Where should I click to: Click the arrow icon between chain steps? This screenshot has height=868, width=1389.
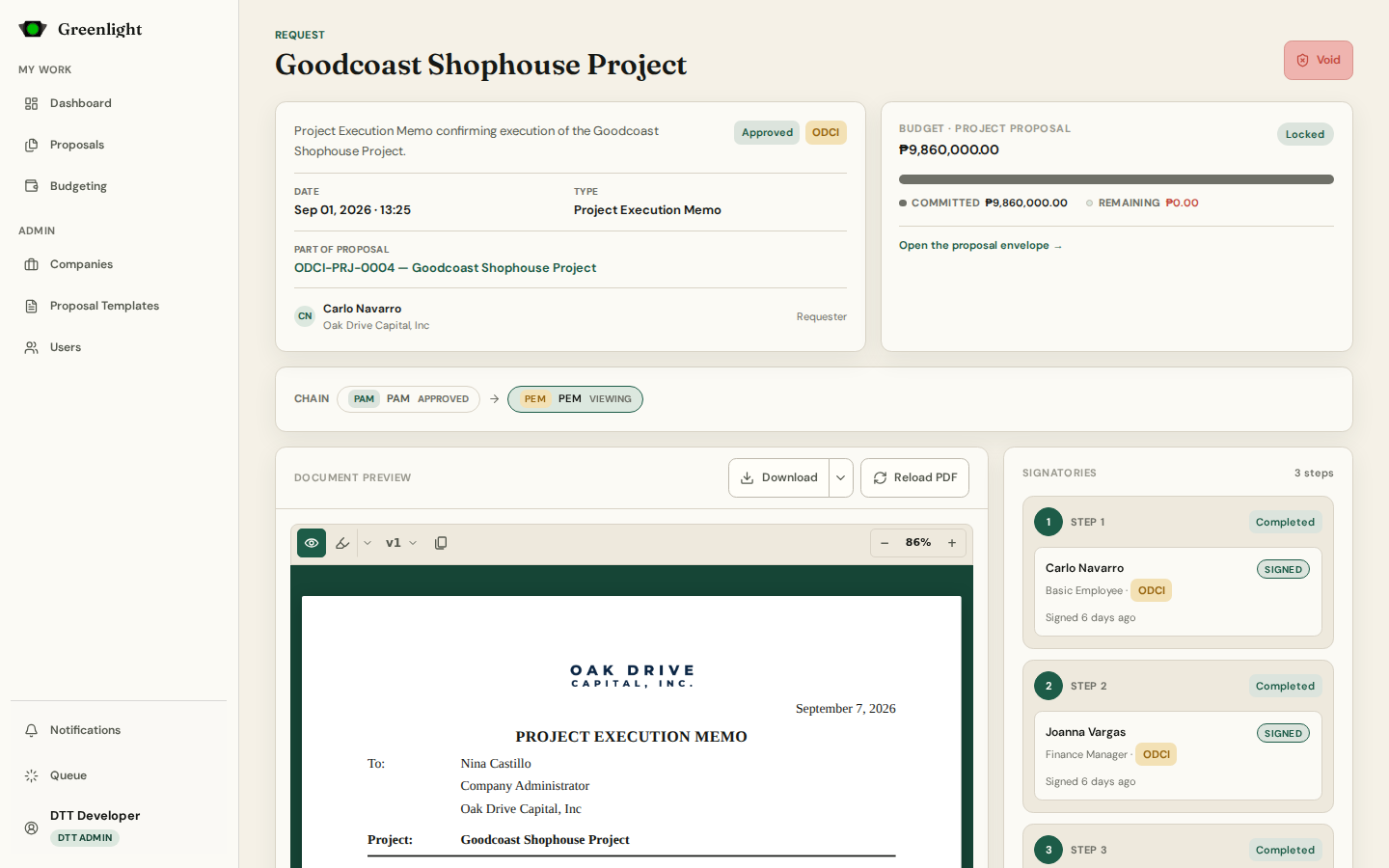(494, 399)
